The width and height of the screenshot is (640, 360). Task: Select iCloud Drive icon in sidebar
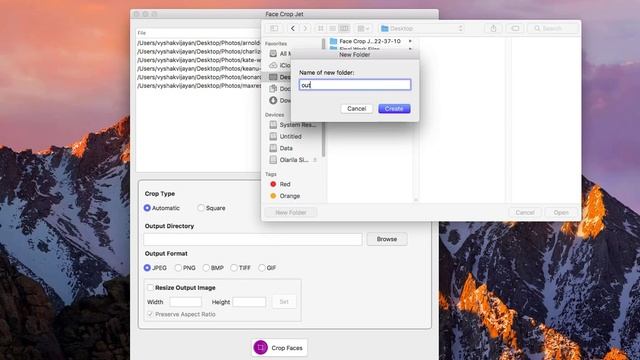(x=273, y=65)
